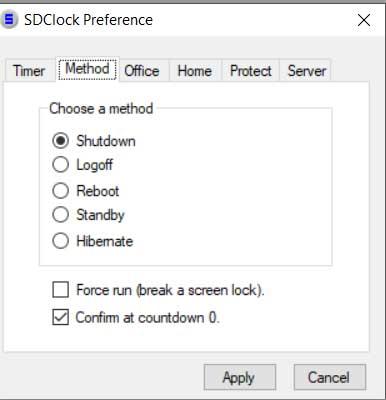This screenshot has height=400, width=386.
Task: Enable Force run (break a screen lock)
Action: 60,290
